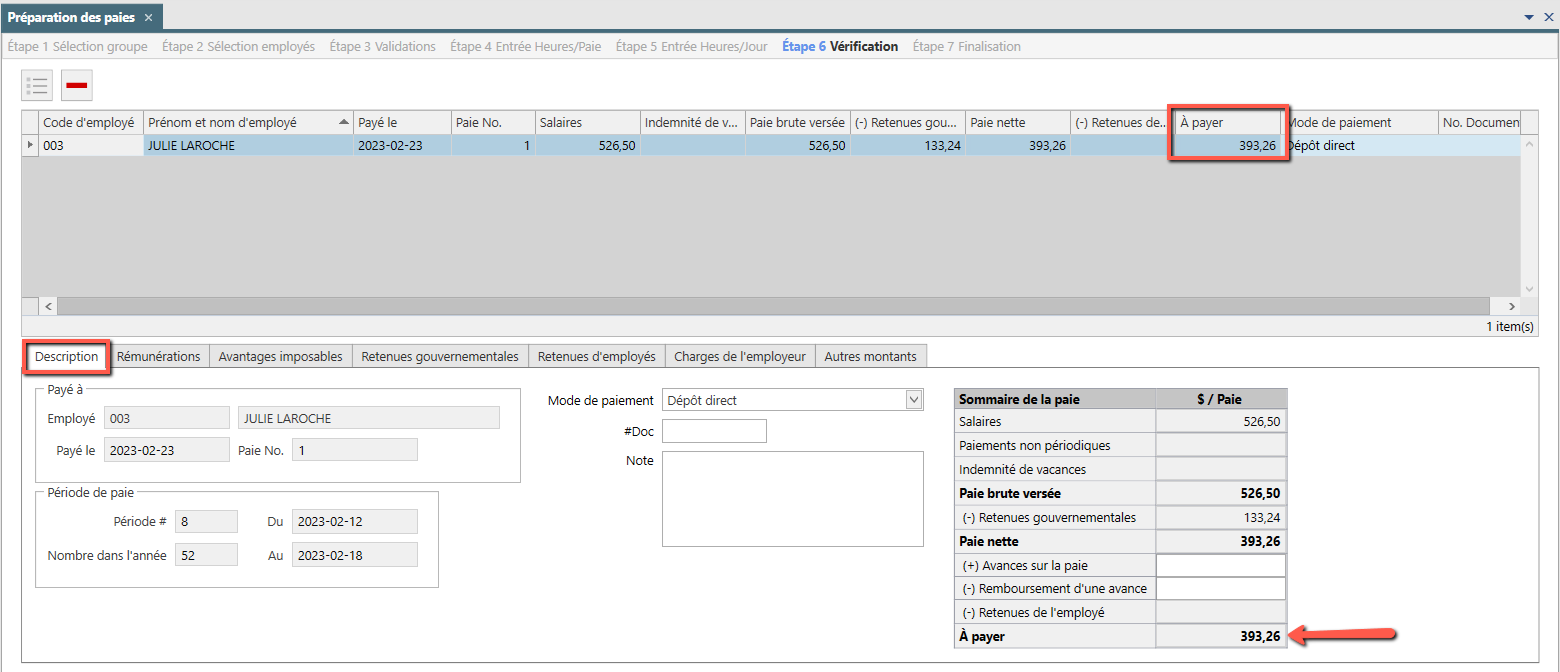Expand the Mode de paiement dropdown
The width and height of the screenshot is (1560, 672).
click(x=913, y=400)
